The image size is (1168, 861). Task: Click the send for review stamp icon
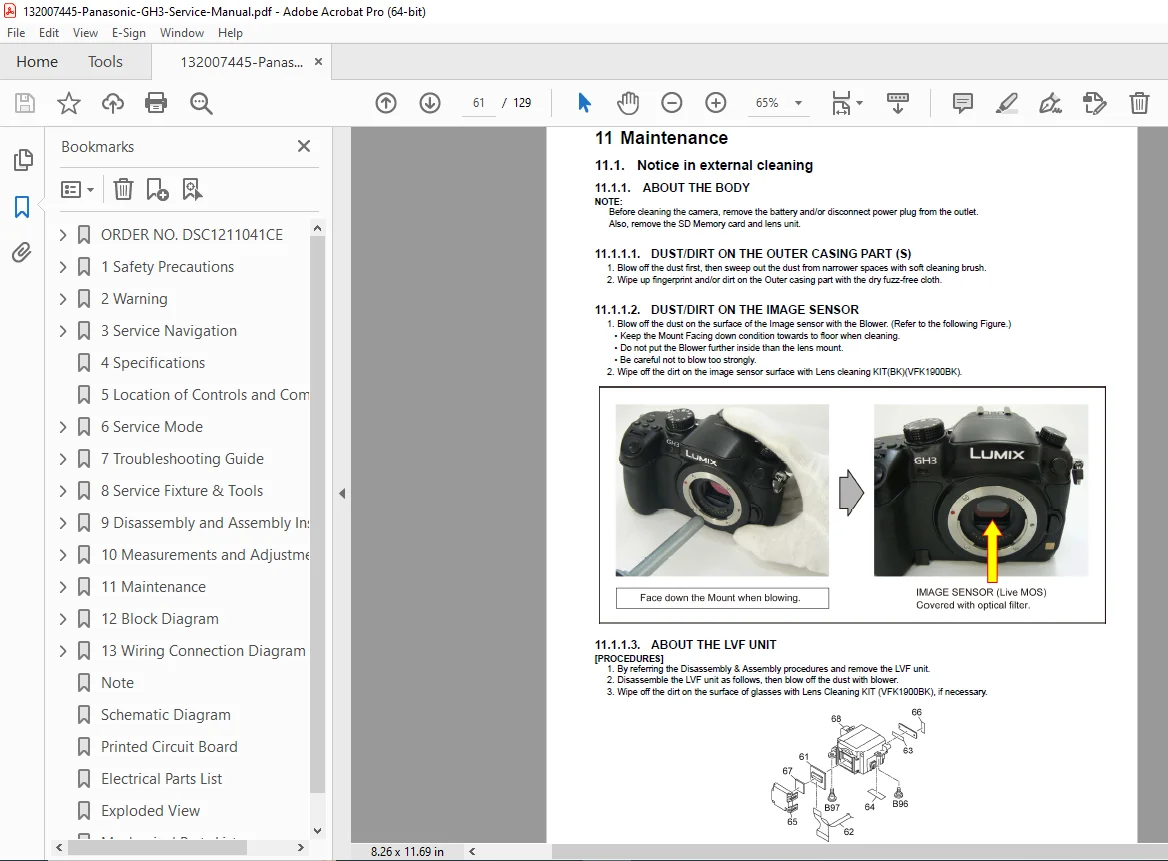click(x=1094, y=103)
